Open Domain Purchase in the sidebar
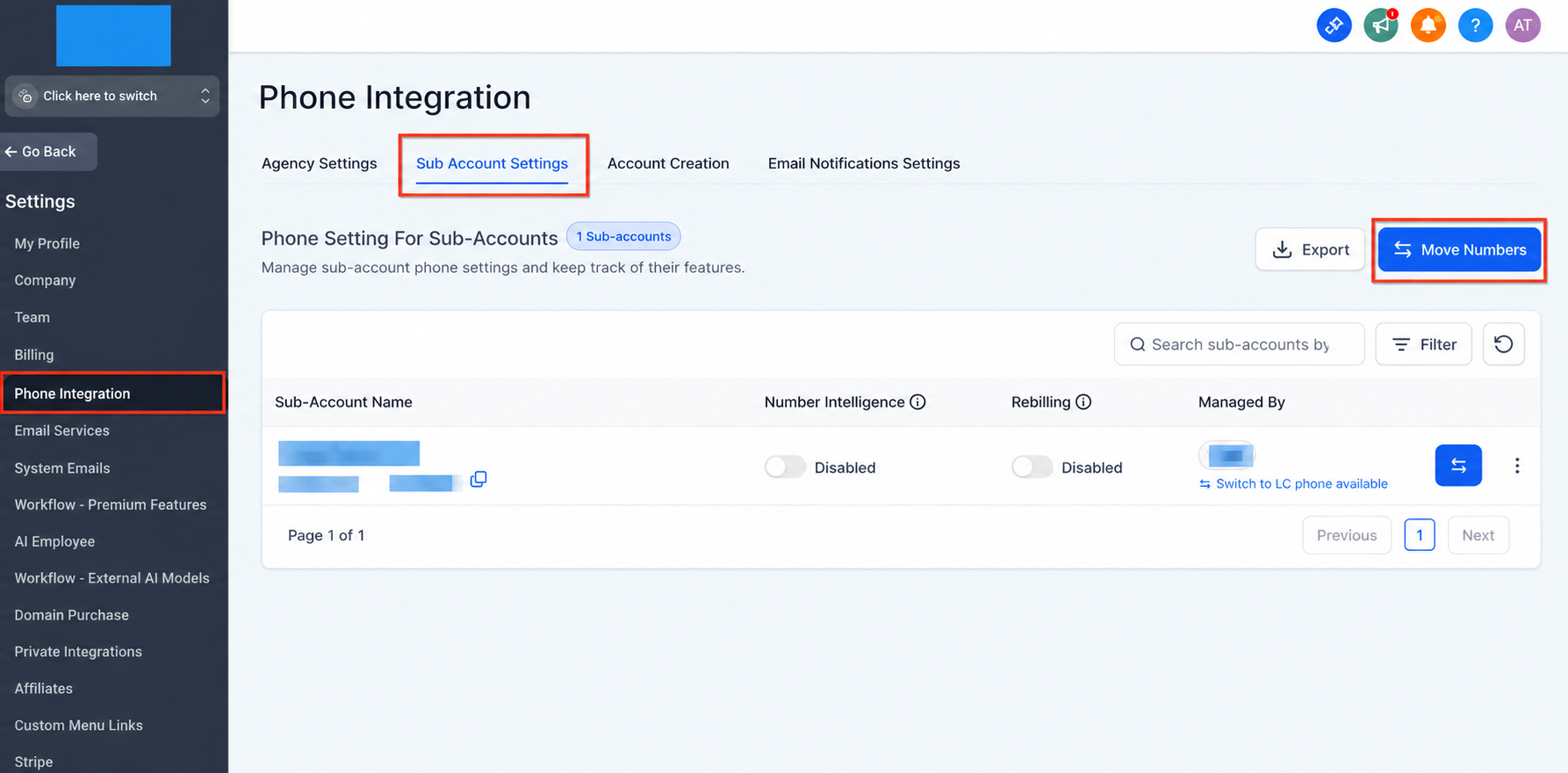Viewport: 1568px width, 773px height. click(x=72, y=615)
